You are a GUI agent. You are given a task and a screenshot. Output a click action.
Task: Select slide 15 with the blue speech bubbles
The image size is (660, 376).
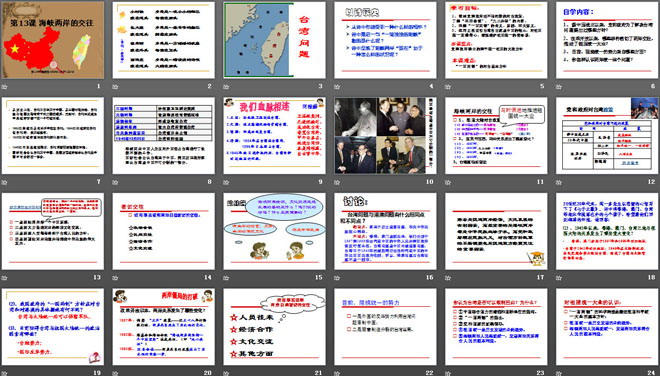pos(274,231)
